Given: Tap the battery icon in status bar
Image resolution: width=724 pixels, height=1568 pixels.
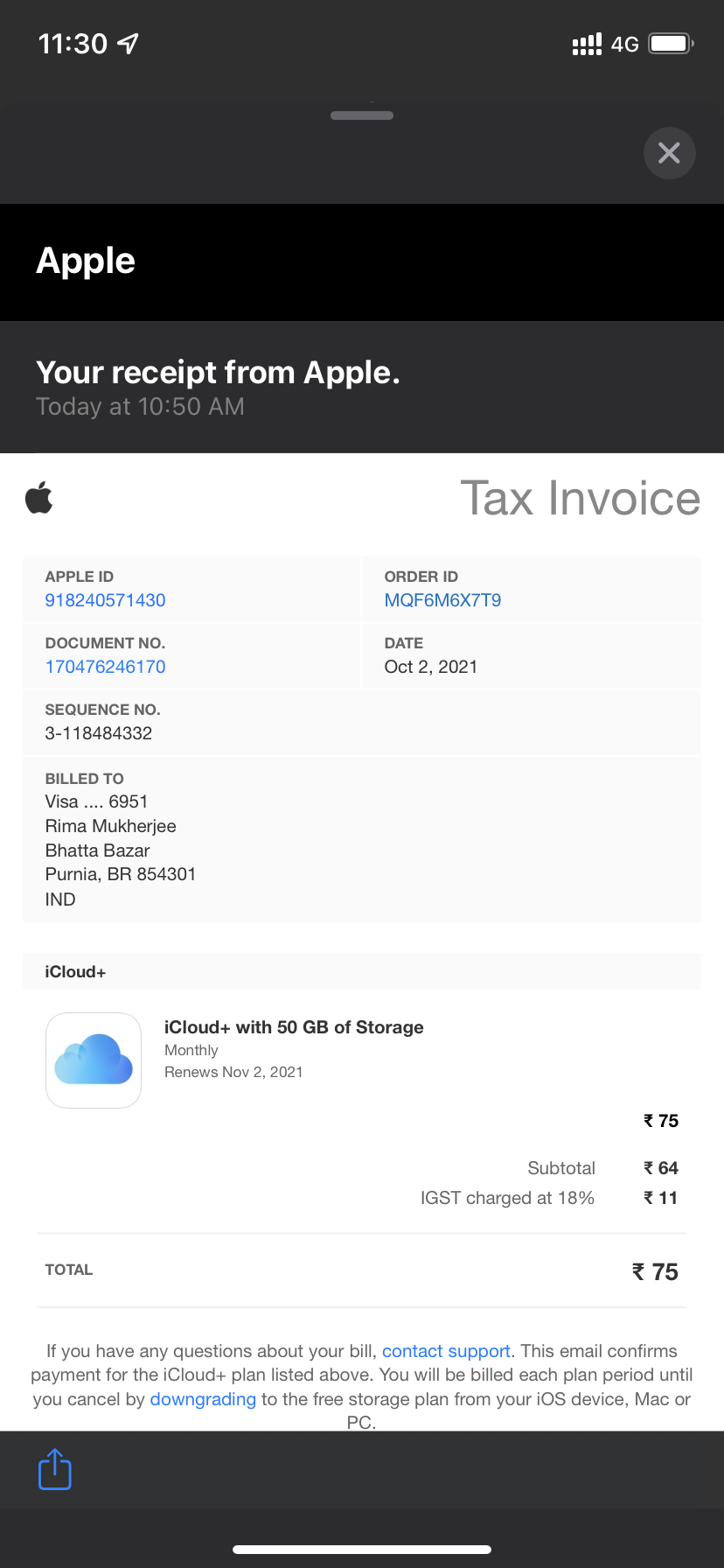Looking at the screenshot, I should [x=670, y=44].
